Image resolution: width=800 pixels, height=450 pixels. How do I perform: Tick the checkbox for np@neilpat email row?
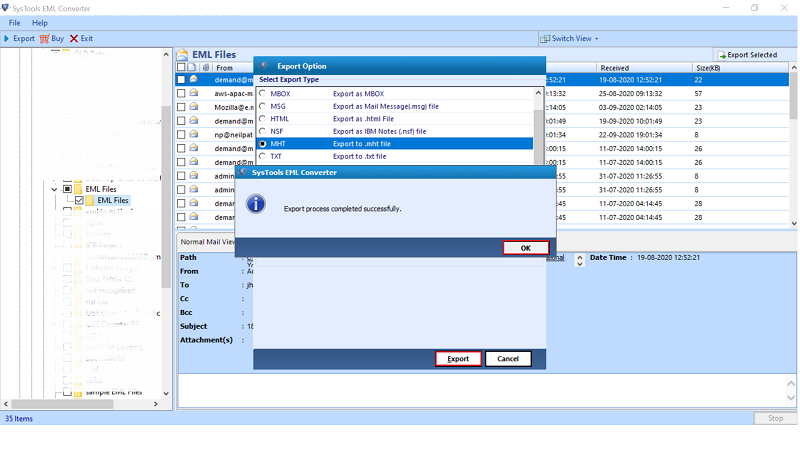point(181,135)
